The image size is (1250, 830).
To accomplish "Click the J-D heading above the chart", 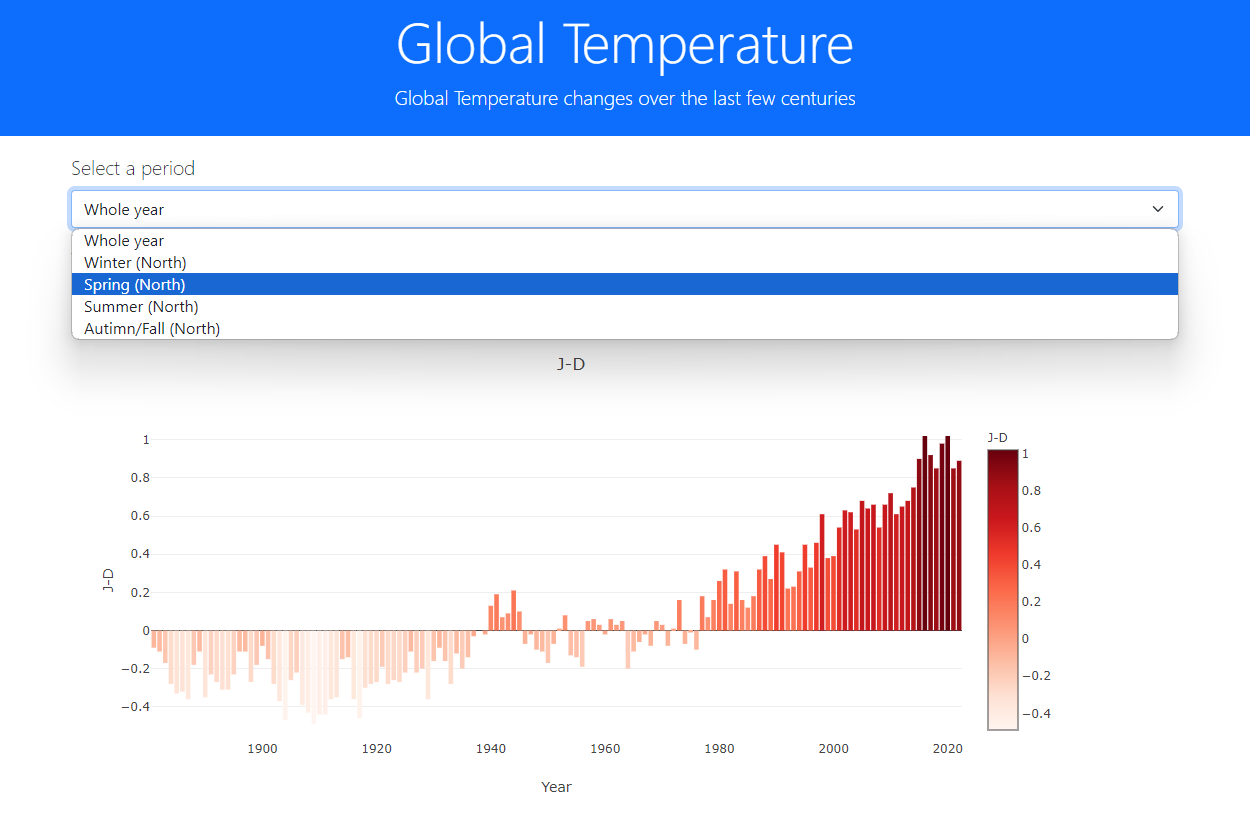I will (571, 364).
